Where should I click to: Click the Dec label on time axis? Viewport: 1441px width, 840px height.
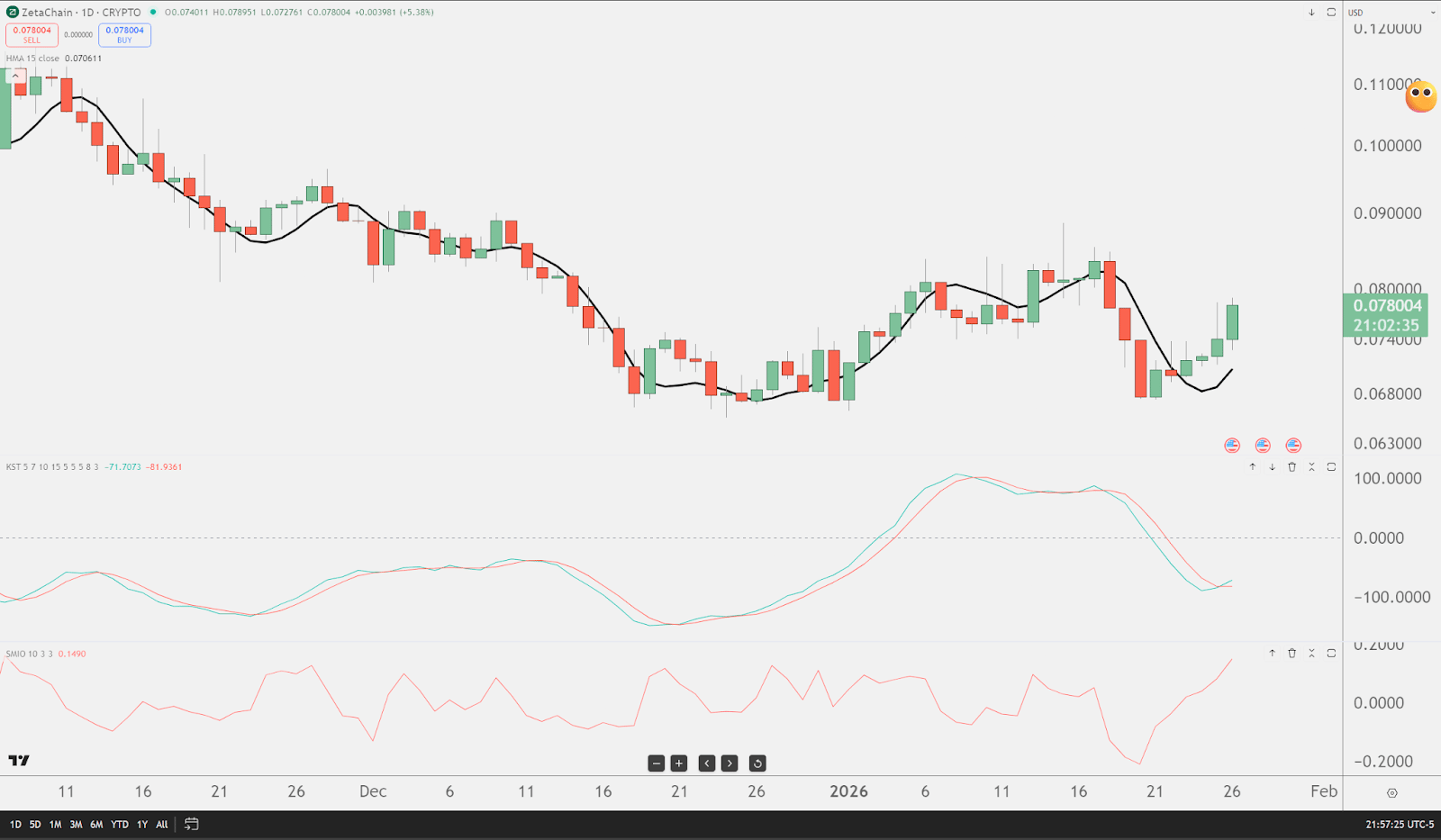(x=373, y=792)
